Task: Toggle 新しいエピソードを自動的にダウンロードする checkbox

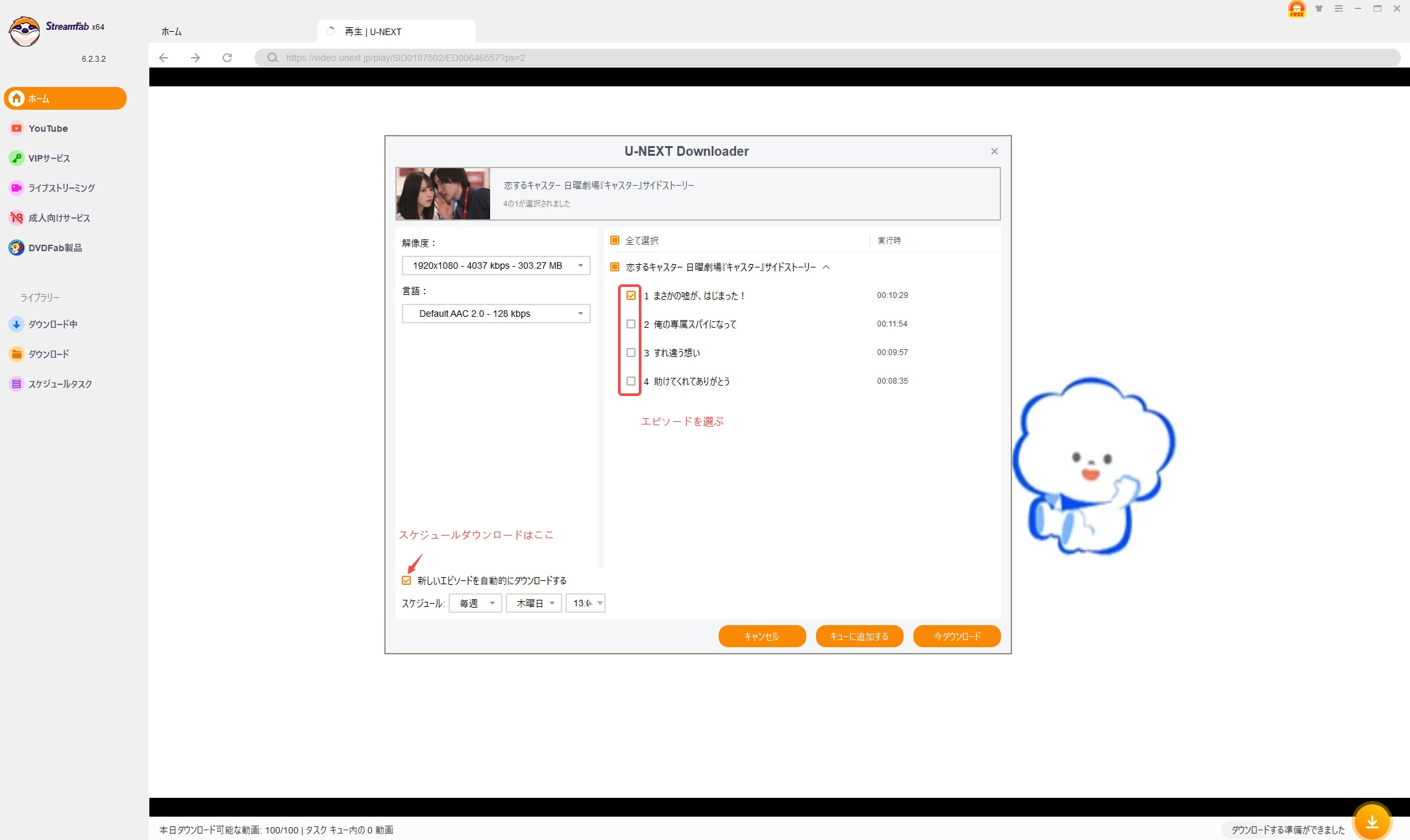Action: 406,580
